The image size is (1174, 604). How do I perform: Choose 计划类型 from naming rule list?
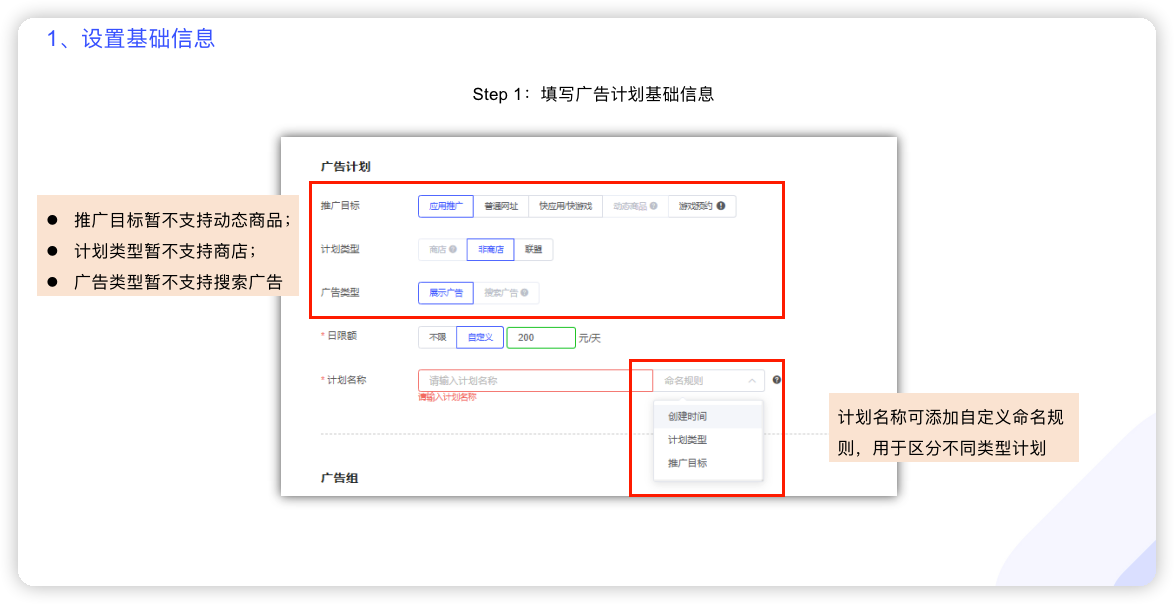click(687, 440)
